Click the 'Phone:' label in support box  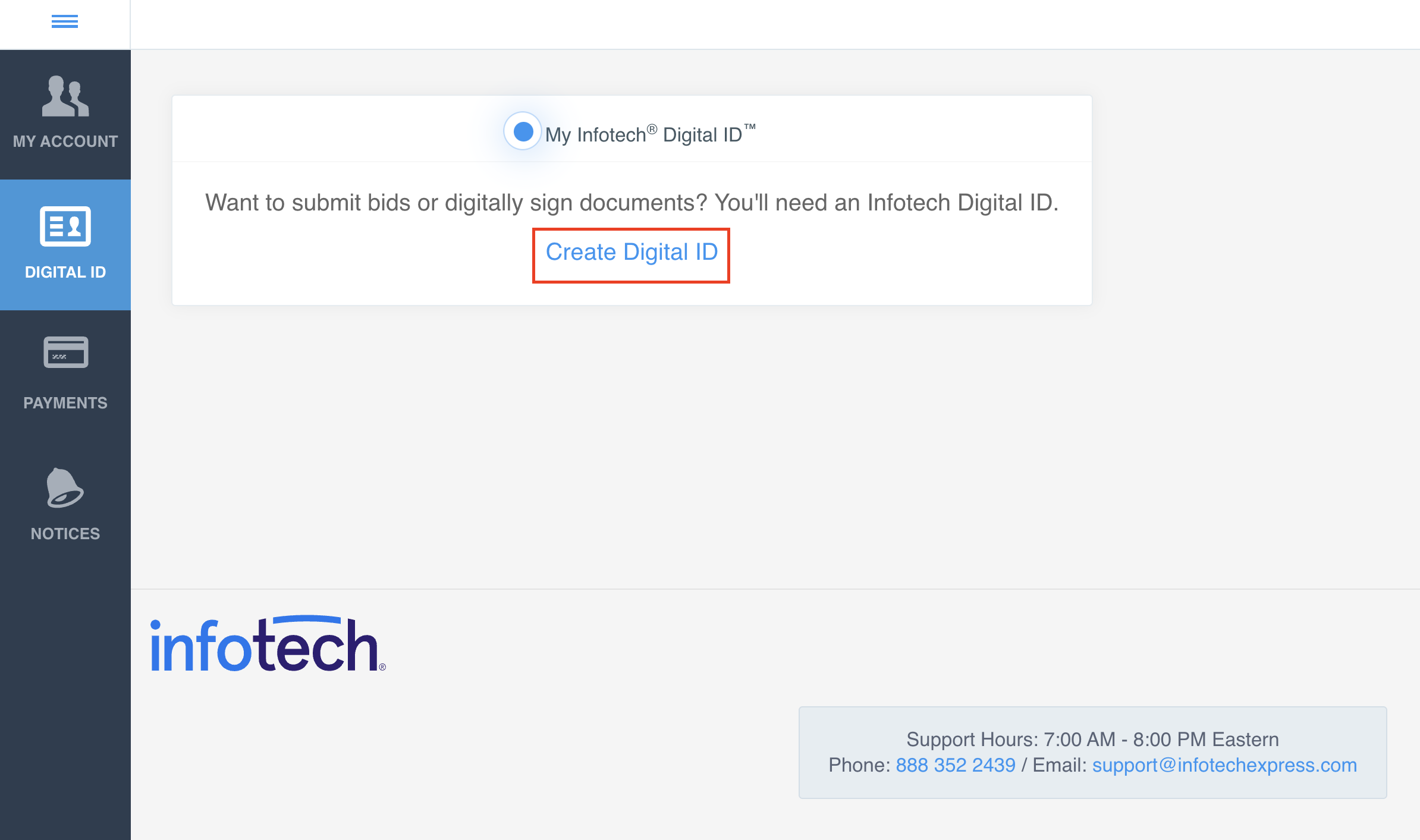pos(859,765)
